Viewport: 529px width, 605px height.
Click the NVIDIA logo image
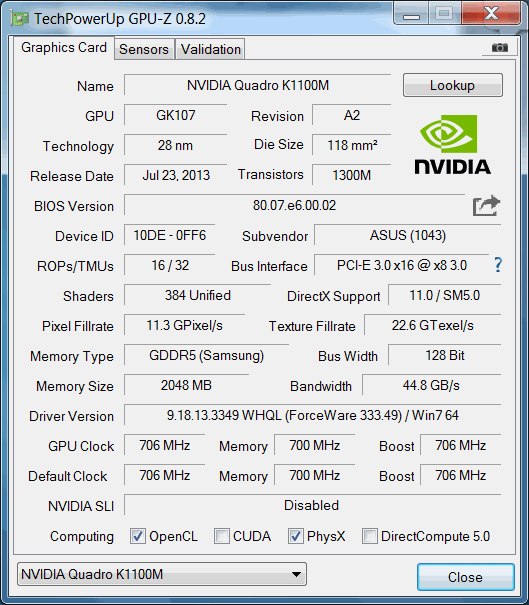[x=452, y=145]
